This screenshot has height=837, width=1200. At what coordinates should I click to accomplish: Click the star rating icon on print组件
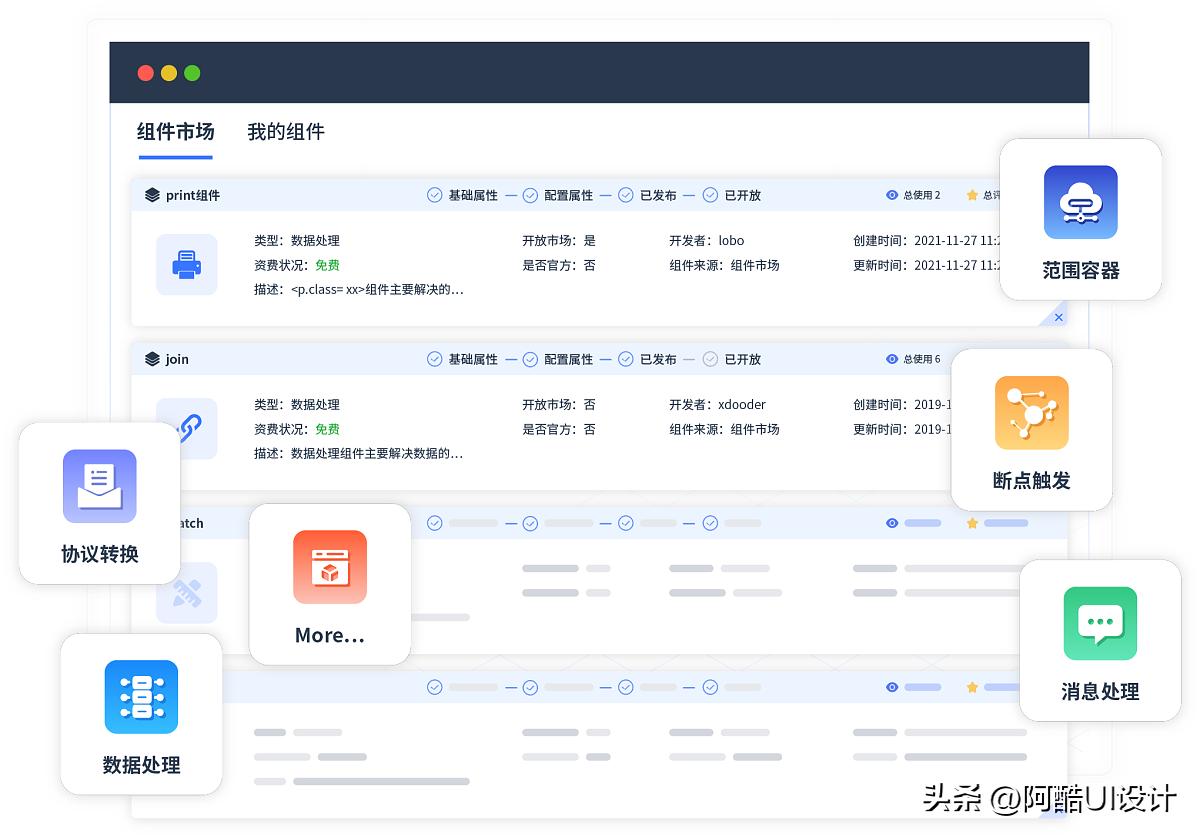coord(972,195)
